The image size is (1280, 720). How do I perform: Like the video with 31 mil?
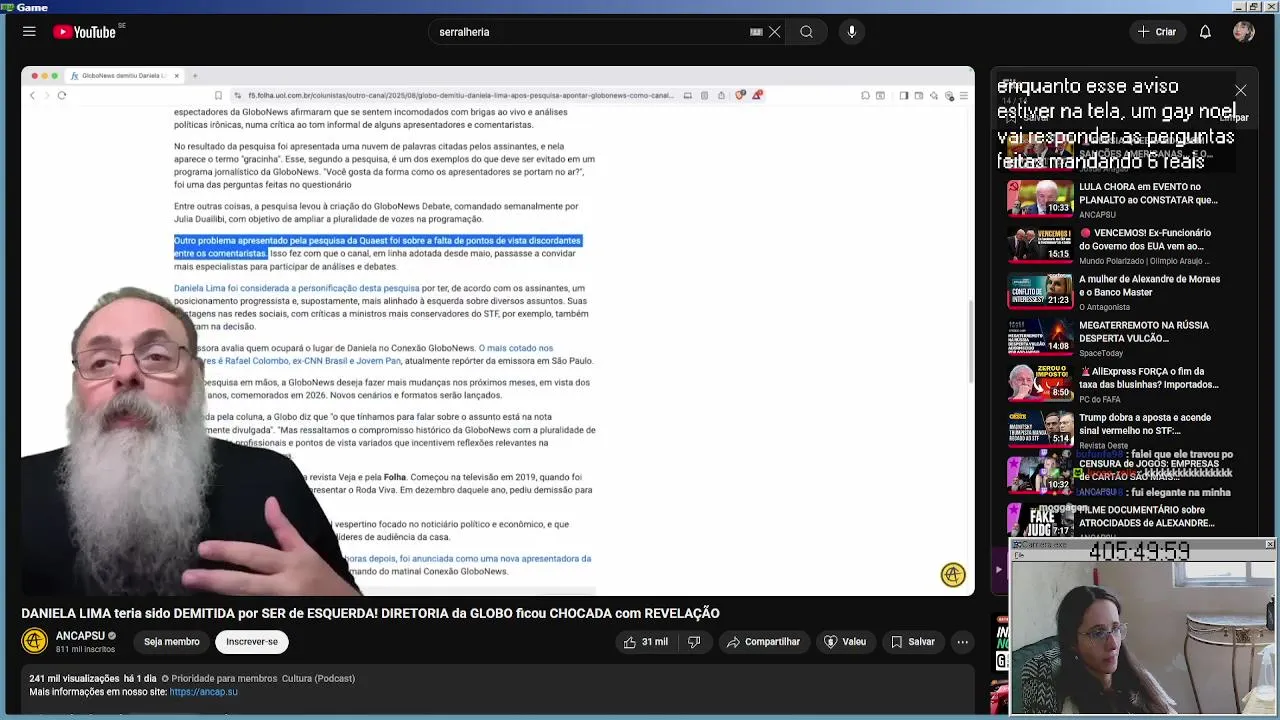[645, 642]
